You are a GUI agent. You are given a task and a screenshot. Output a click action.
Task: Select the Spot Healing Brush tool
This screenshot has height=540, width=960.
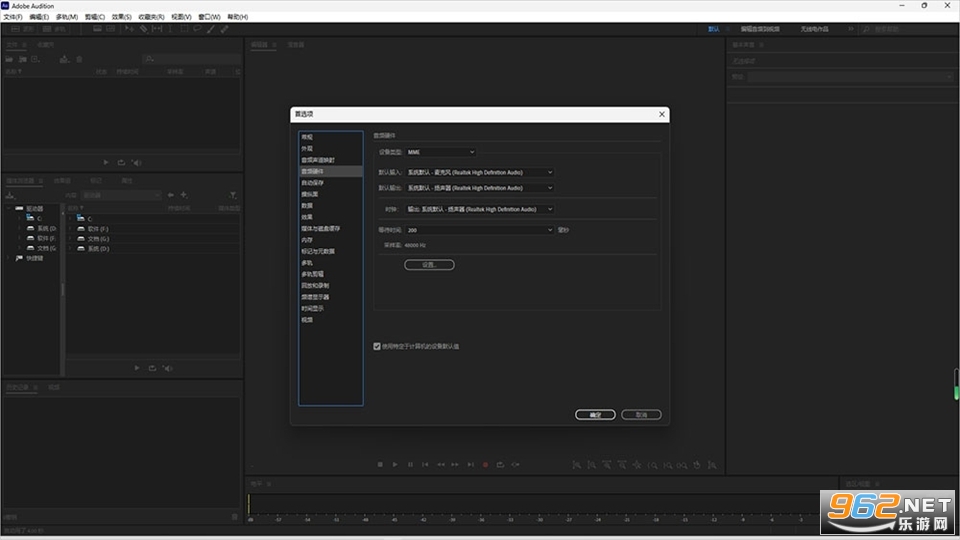tap(225, 29)
